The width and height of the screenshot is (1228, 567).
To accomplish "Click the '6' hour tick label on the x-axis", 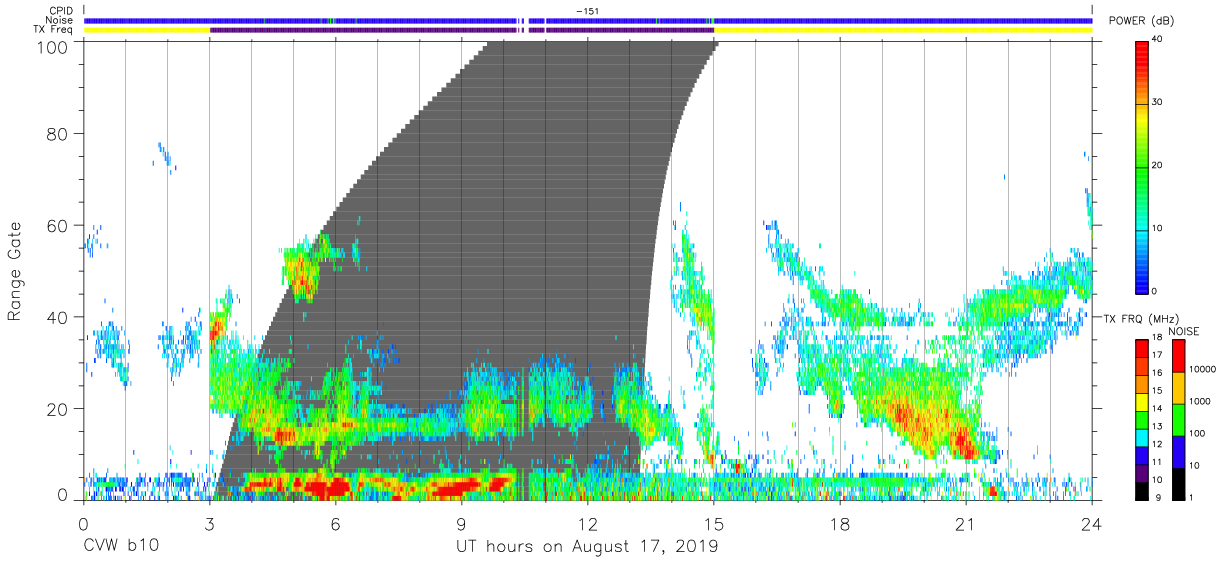I will (x=336, y=524).
